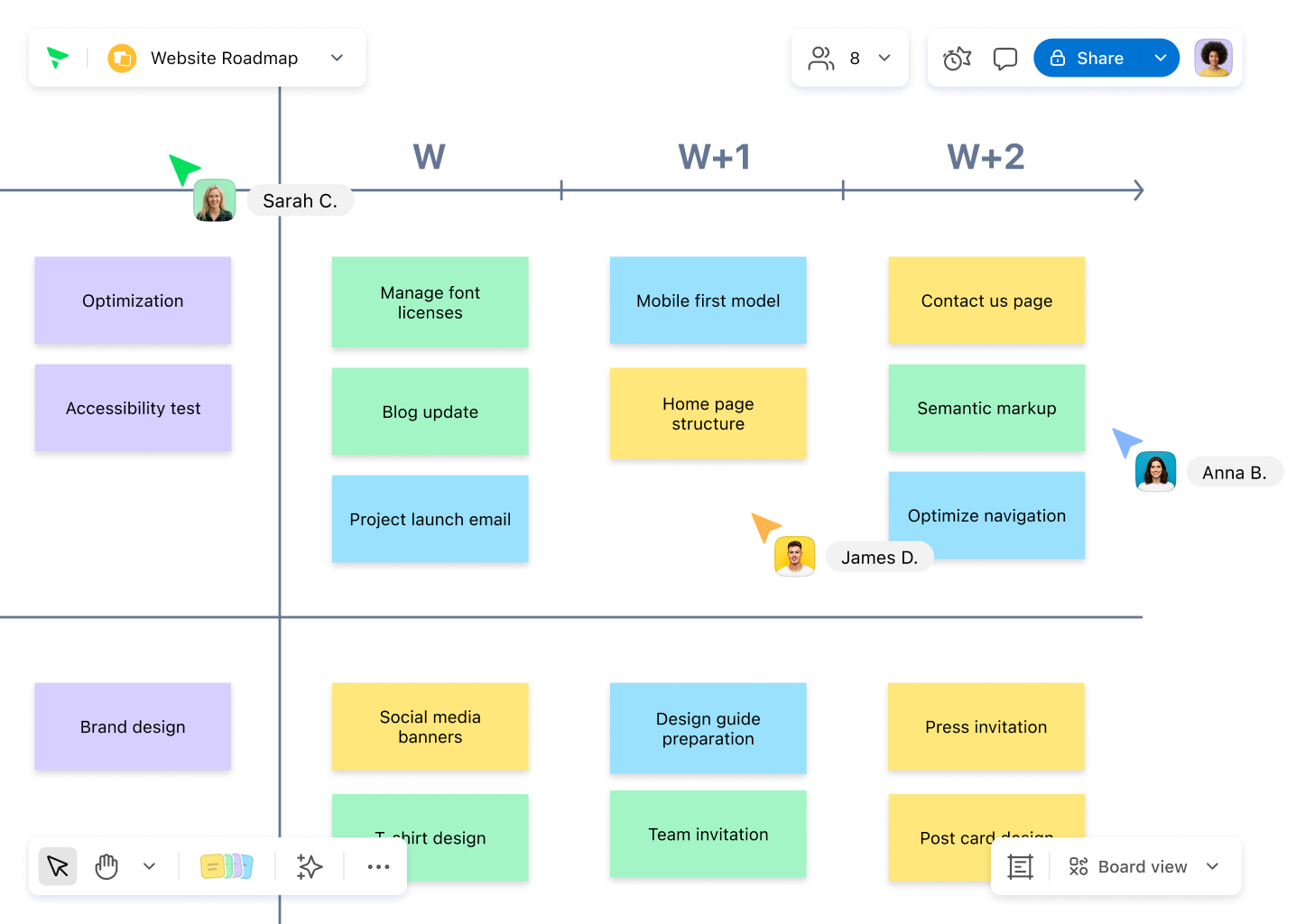This screenshot has height=924, width=1296.
Task: Click the collaborators people icon
Action: tap(821, 59)
